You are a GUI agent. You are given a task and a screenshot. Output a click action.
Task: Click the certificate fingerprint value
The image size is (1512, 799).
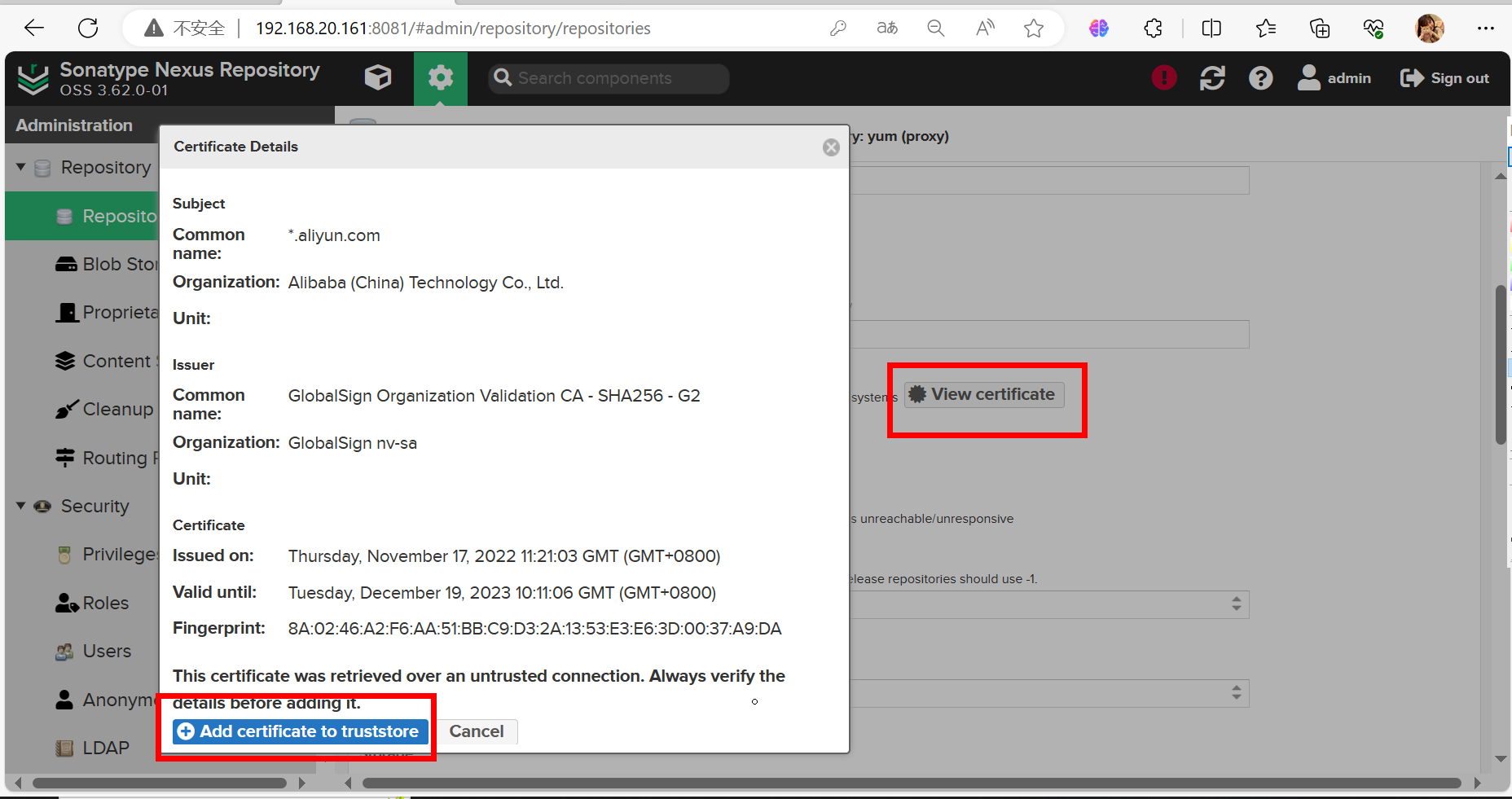coord(534,629)
